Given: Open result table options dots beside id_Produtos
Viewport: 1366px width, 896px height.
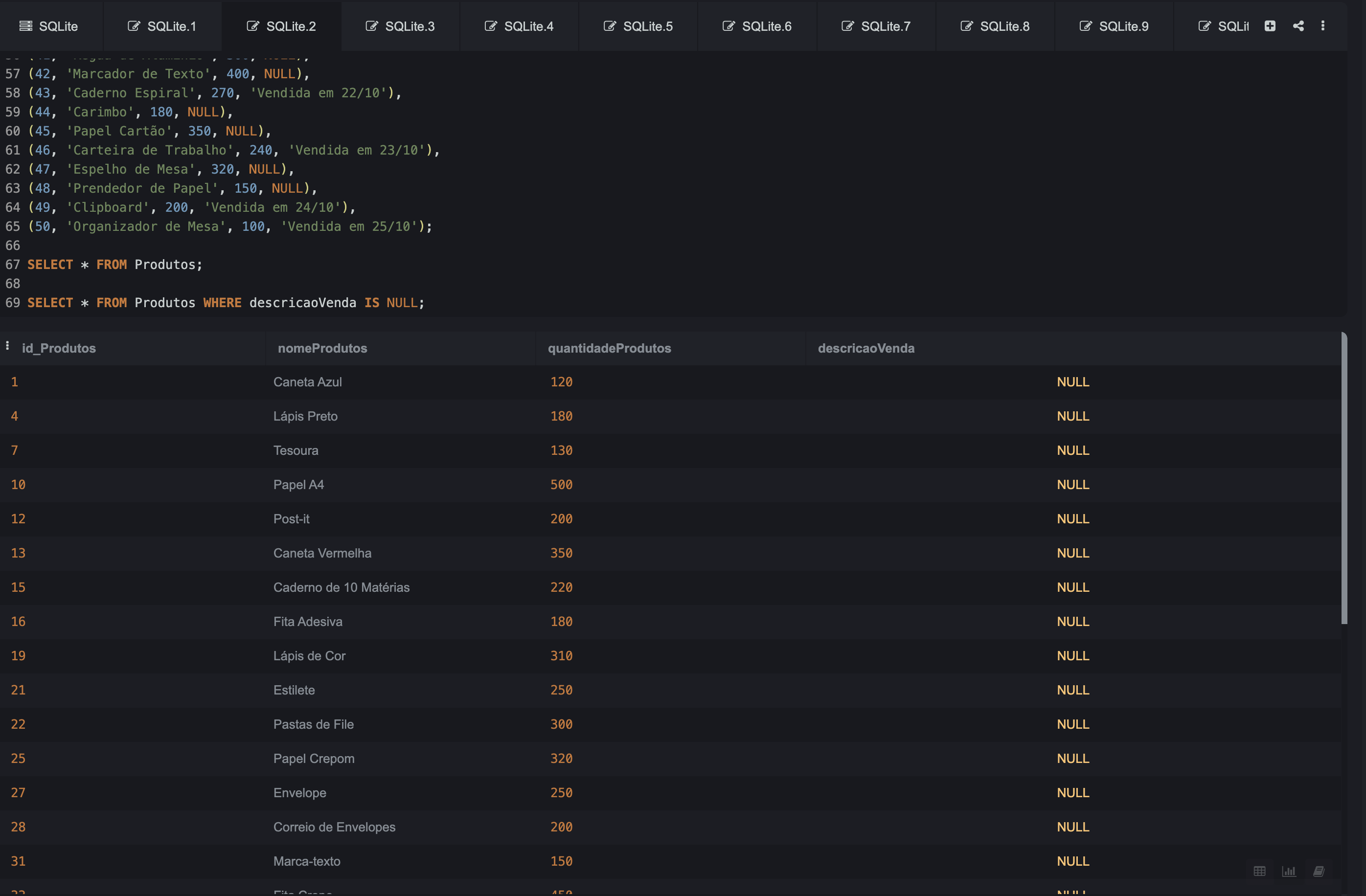Looking at the screenshot, I should coord(7,345).
